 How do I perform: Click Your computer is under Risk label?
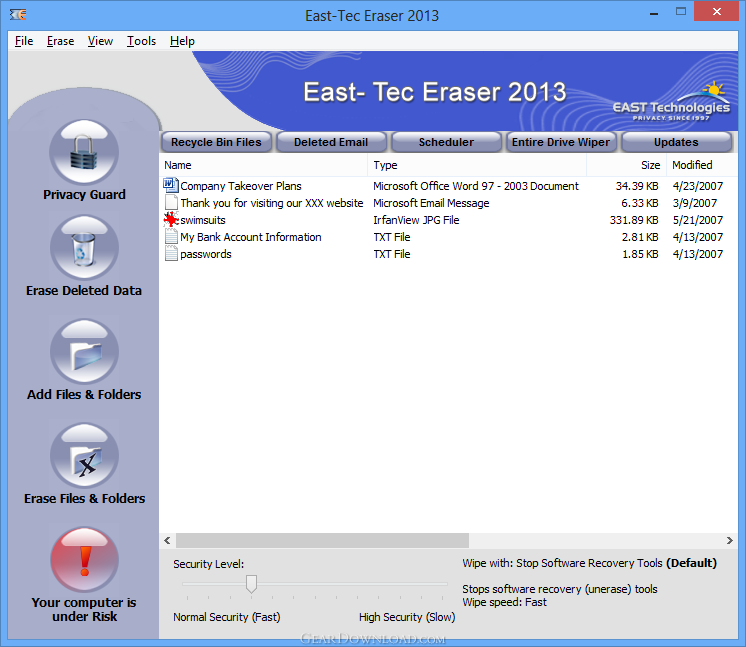coord(84,609)
